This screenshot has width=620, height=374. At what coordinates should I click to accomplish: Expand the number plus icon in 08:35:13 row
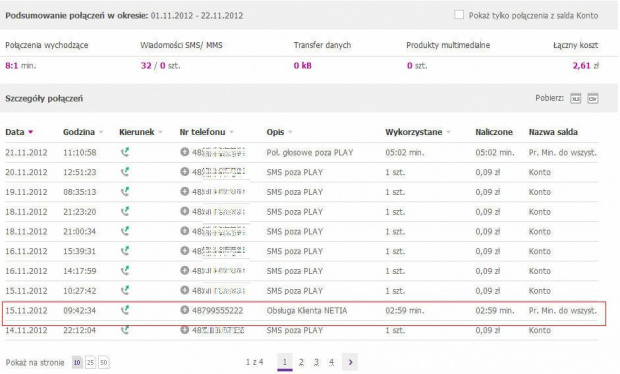(x=184, y=191)
